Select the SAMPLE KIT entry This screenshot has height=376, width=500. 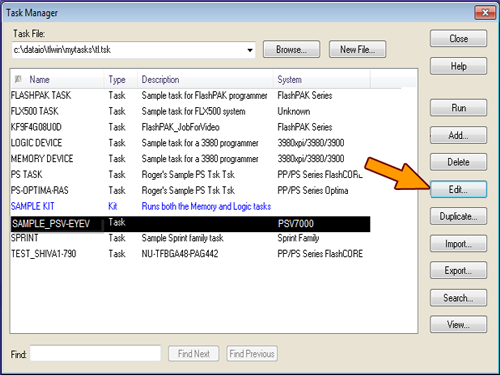(190, 206)
